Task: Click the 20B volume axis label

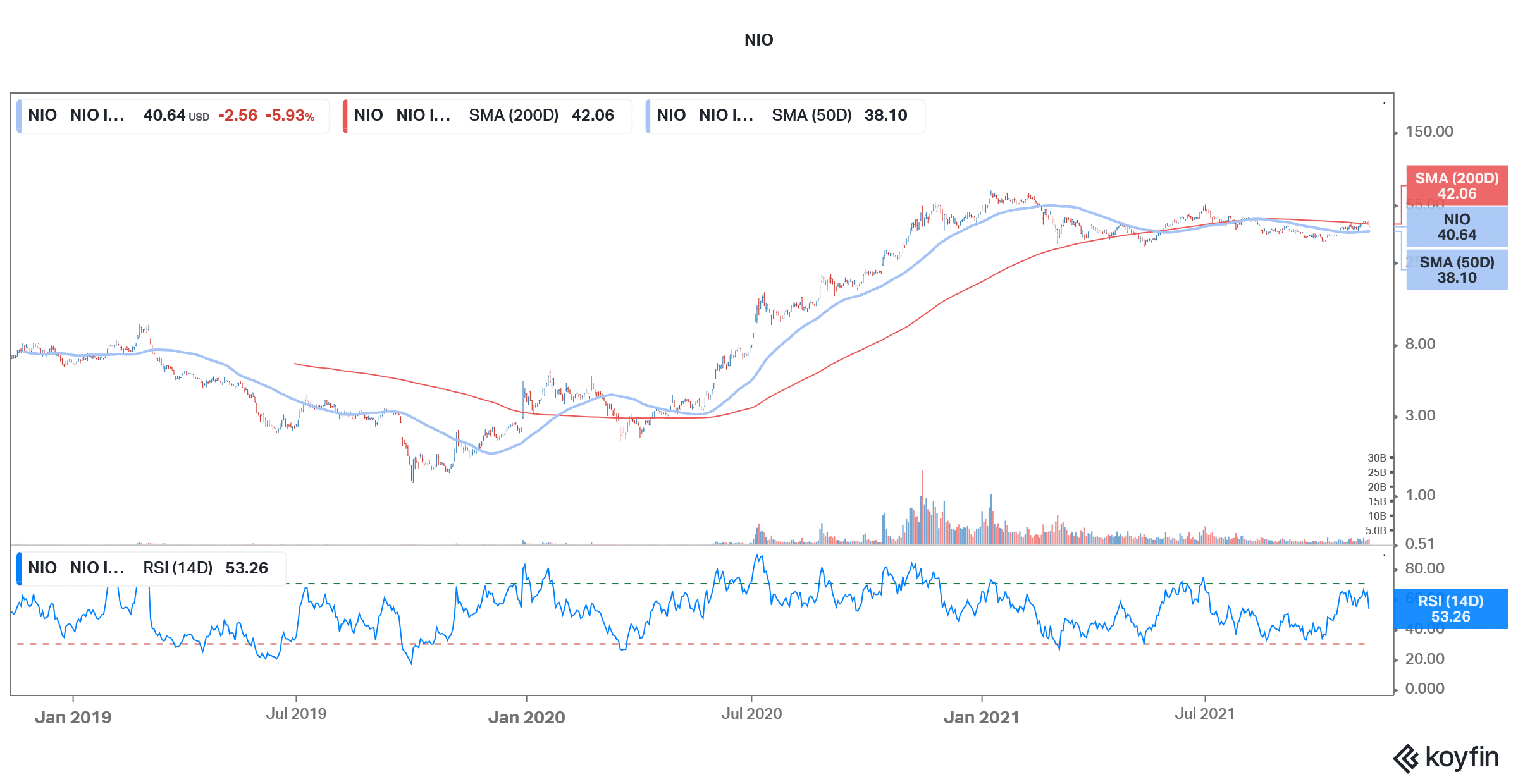Action: 1376,487
